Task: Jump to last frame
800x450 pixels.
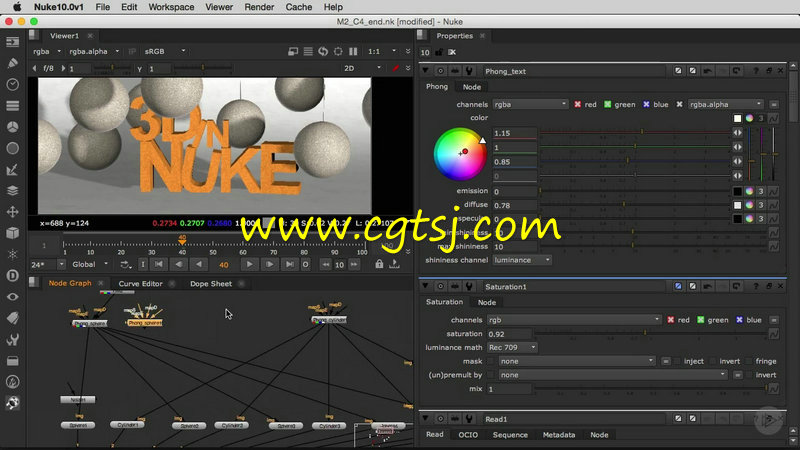Action: point(289,264)
